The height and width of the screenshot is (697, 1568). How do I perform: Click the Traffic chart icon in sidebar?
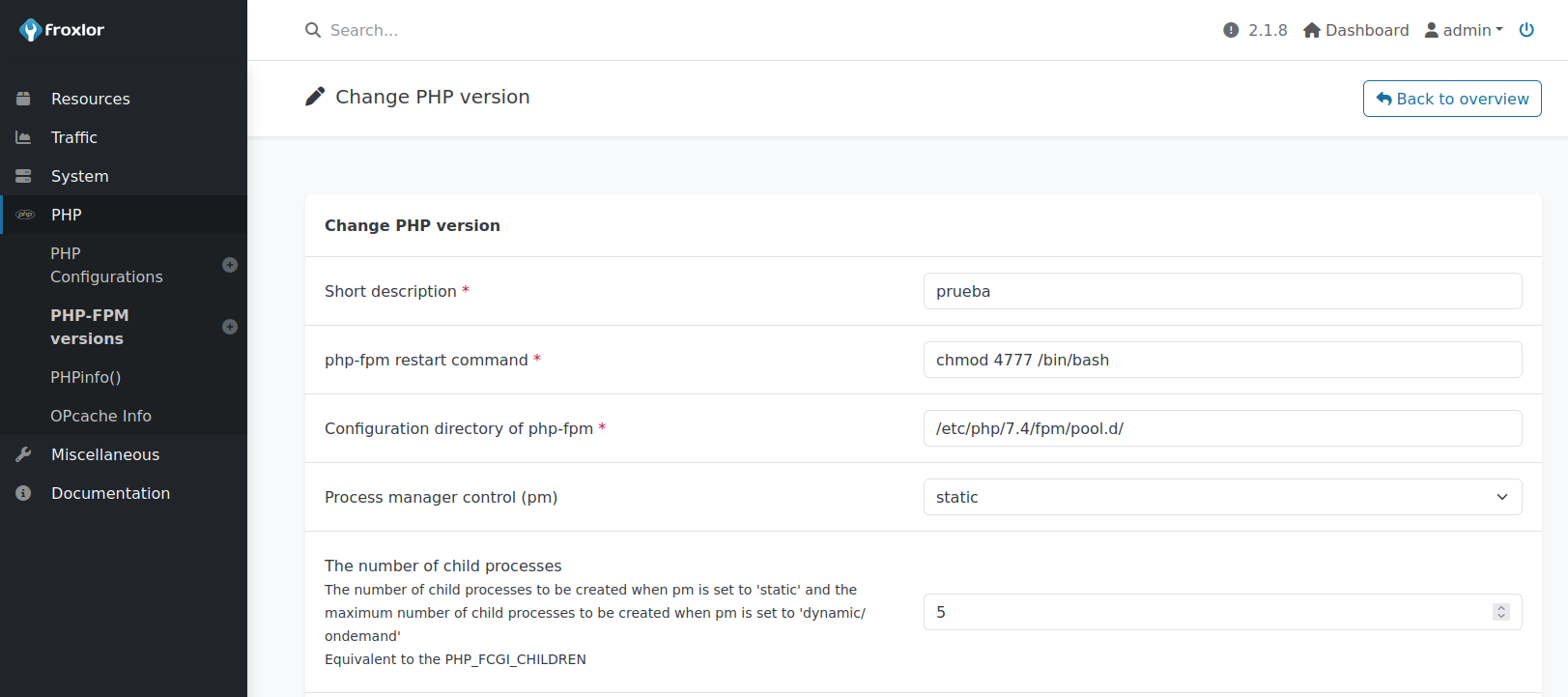point(23,137)
